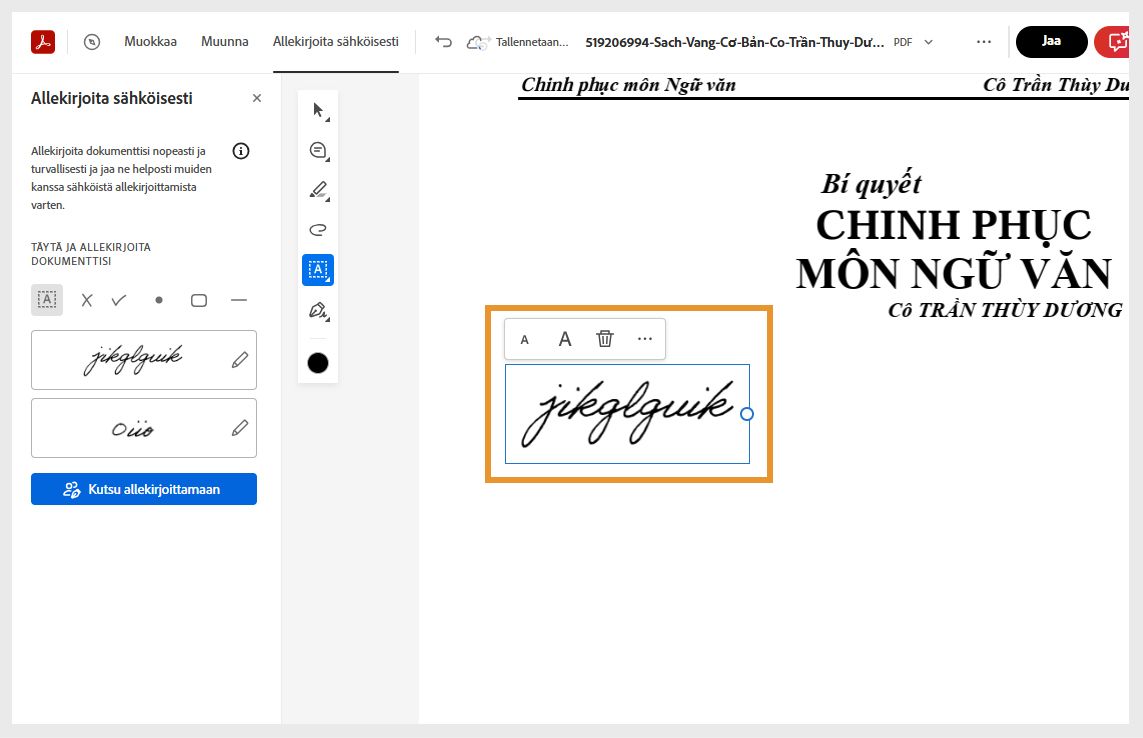Viewport: 1143px width, 738px height.
Task: Select the cross mark X tool
Action: coord(87,300)
